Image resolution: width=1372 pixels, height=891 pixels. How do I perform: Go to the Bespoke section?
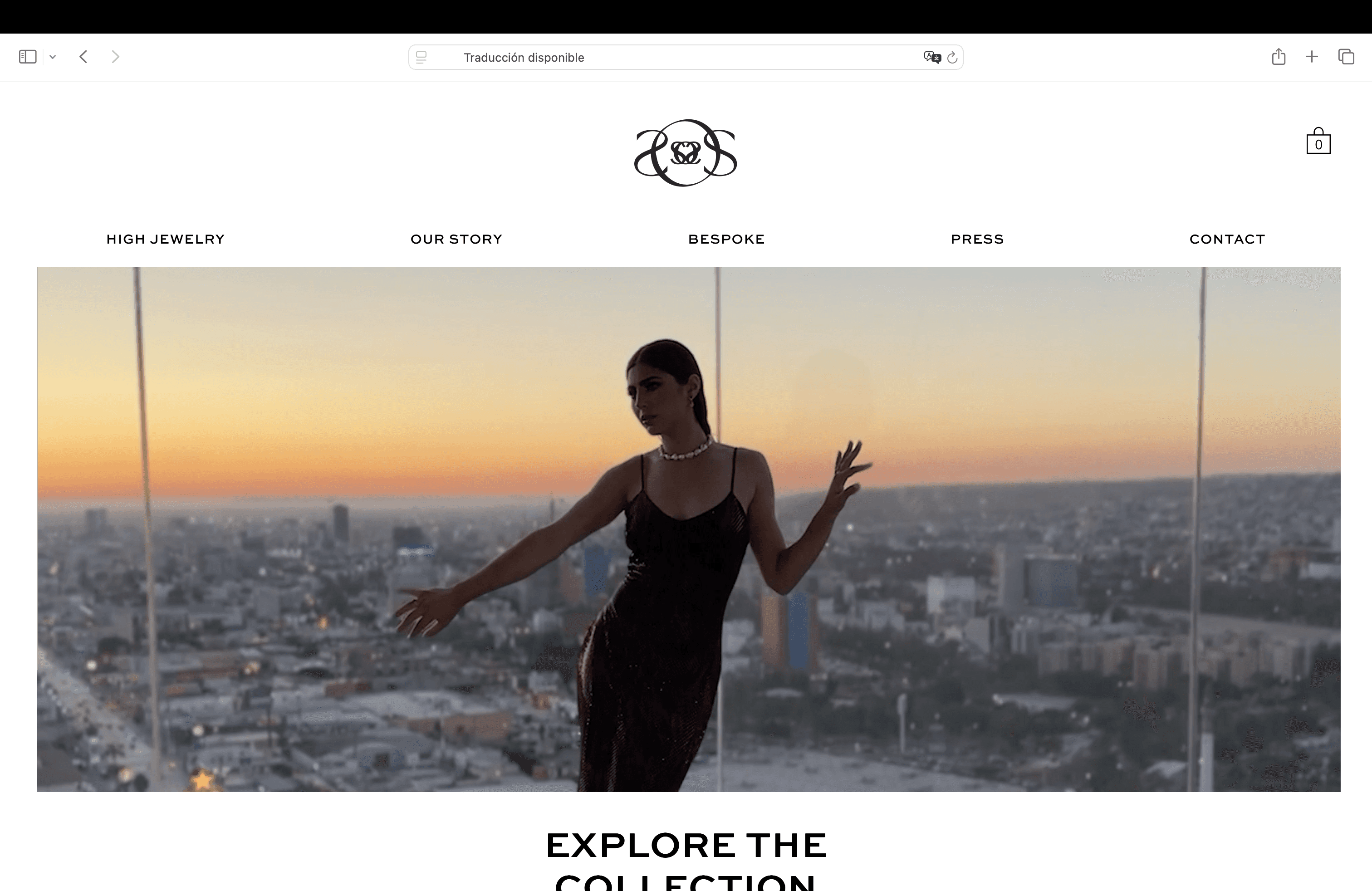coord(726,239)
